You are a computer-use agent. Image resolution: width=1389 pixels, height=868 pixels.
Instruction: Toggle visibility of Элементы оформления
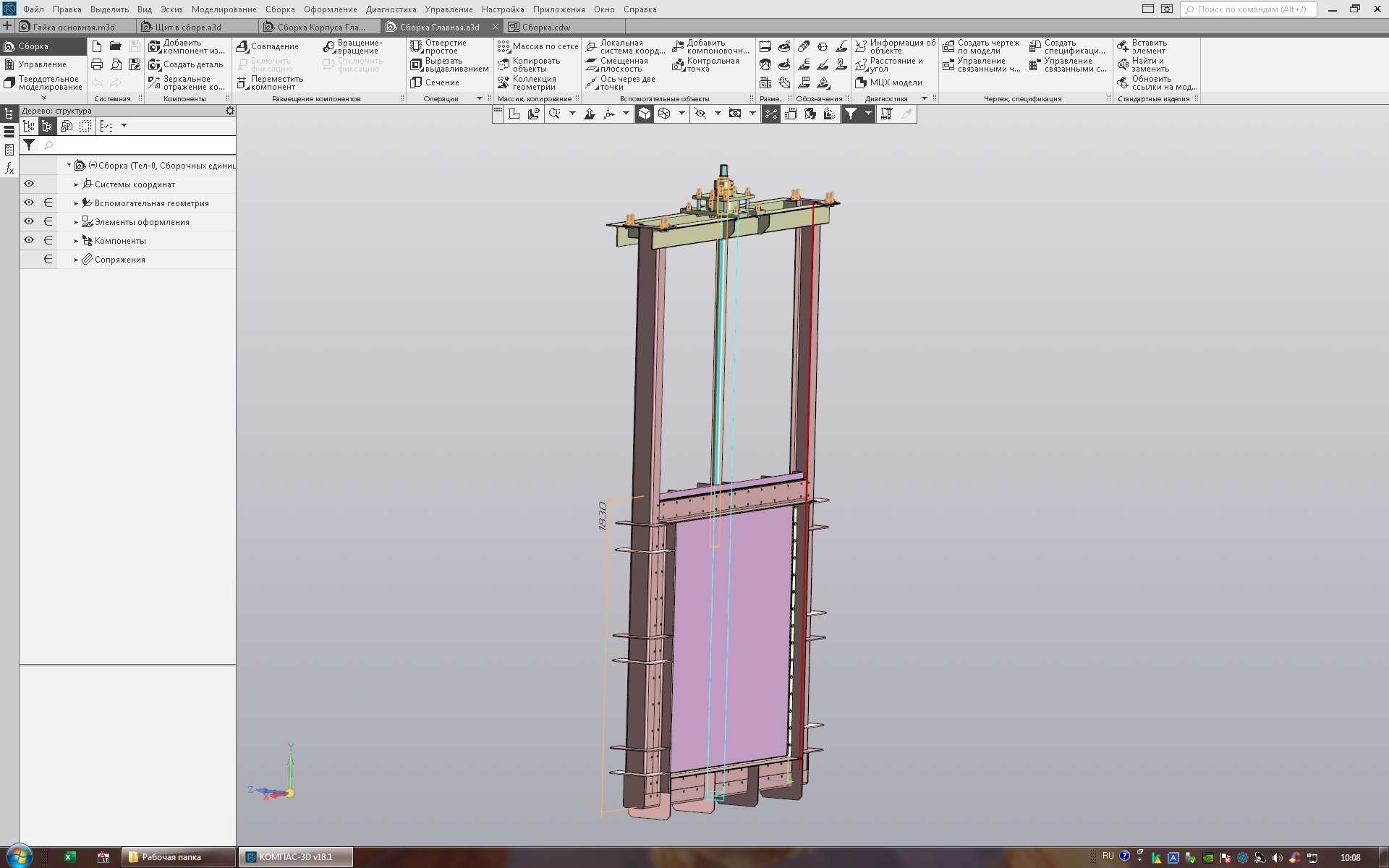pyautogui.click(x=29, y=222)
